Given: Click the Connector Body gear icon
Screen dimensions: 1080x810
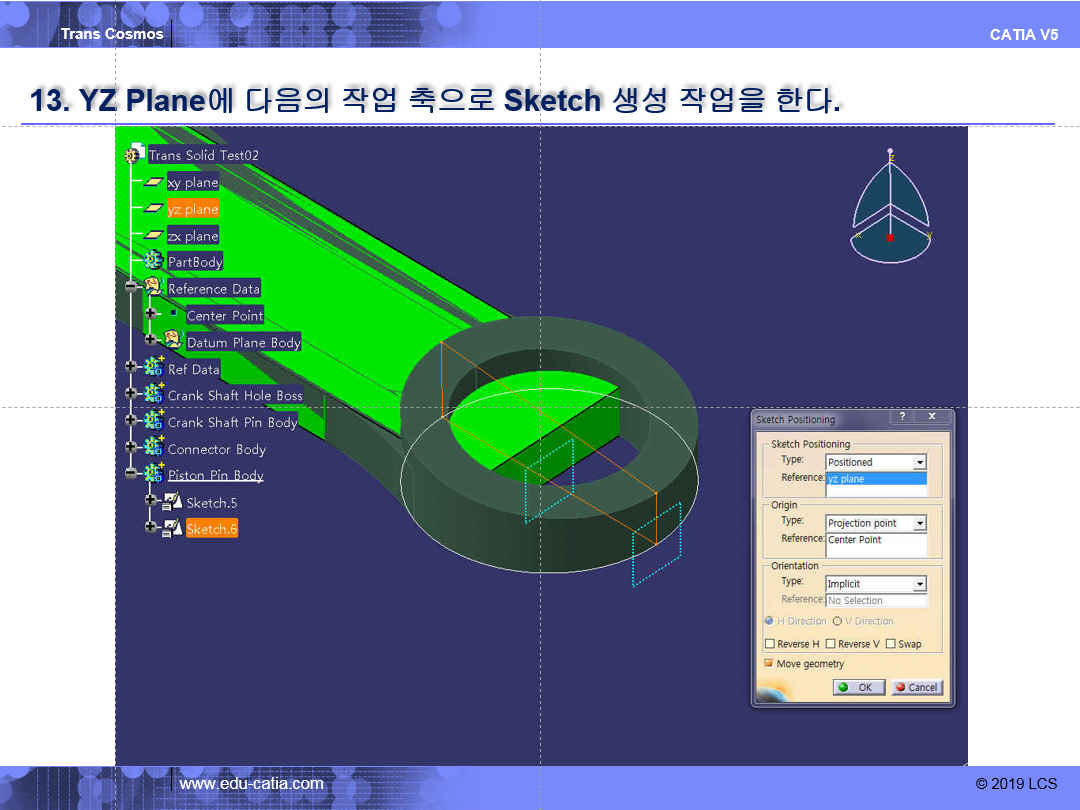Looking at the screenshot, I should pyautogui.click(x=154, y=447).
